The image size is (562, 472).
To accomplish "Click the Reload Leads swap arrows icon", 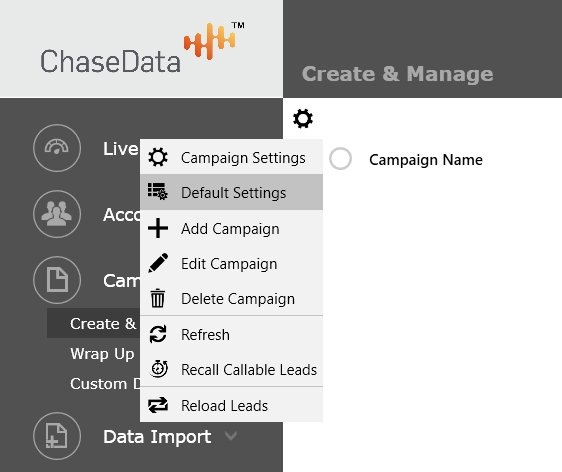I will click(158, 405).
